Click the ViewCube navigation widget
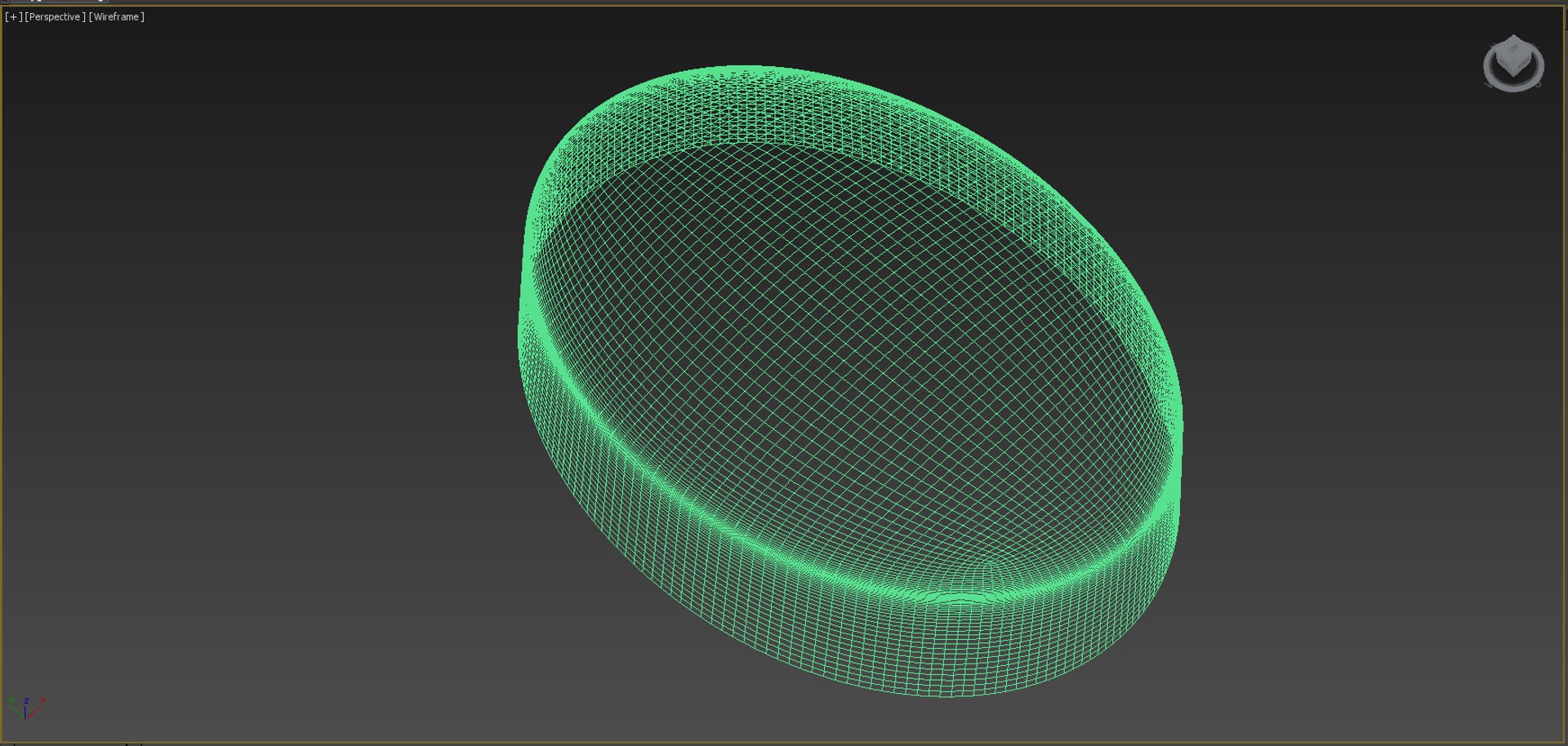Screen dimensions: 1568x746 coord(1513,63)
